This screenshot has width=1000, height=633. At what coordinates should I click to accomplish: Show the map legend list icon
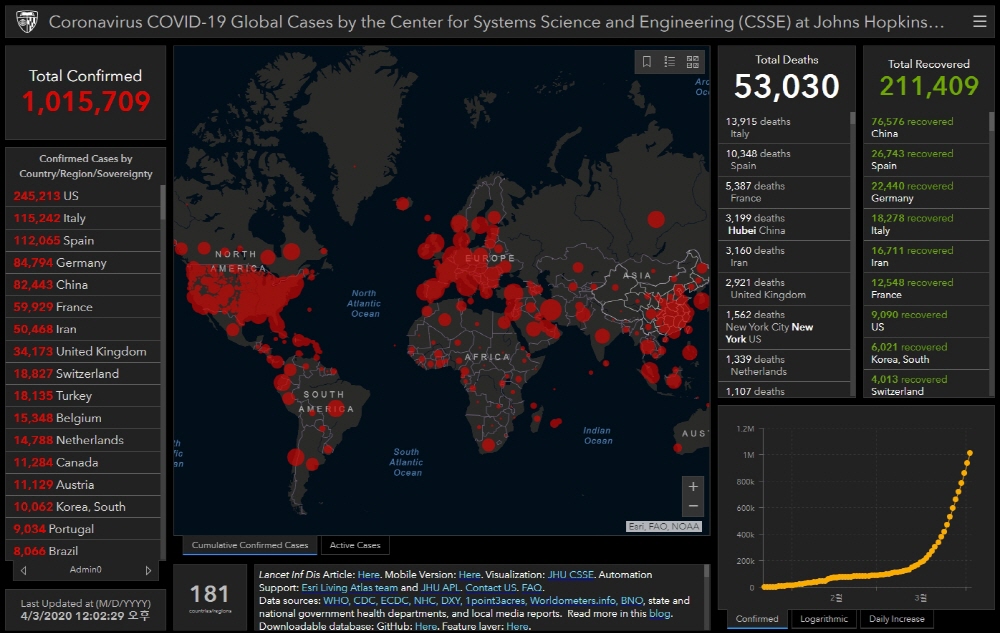pos(670,62)
